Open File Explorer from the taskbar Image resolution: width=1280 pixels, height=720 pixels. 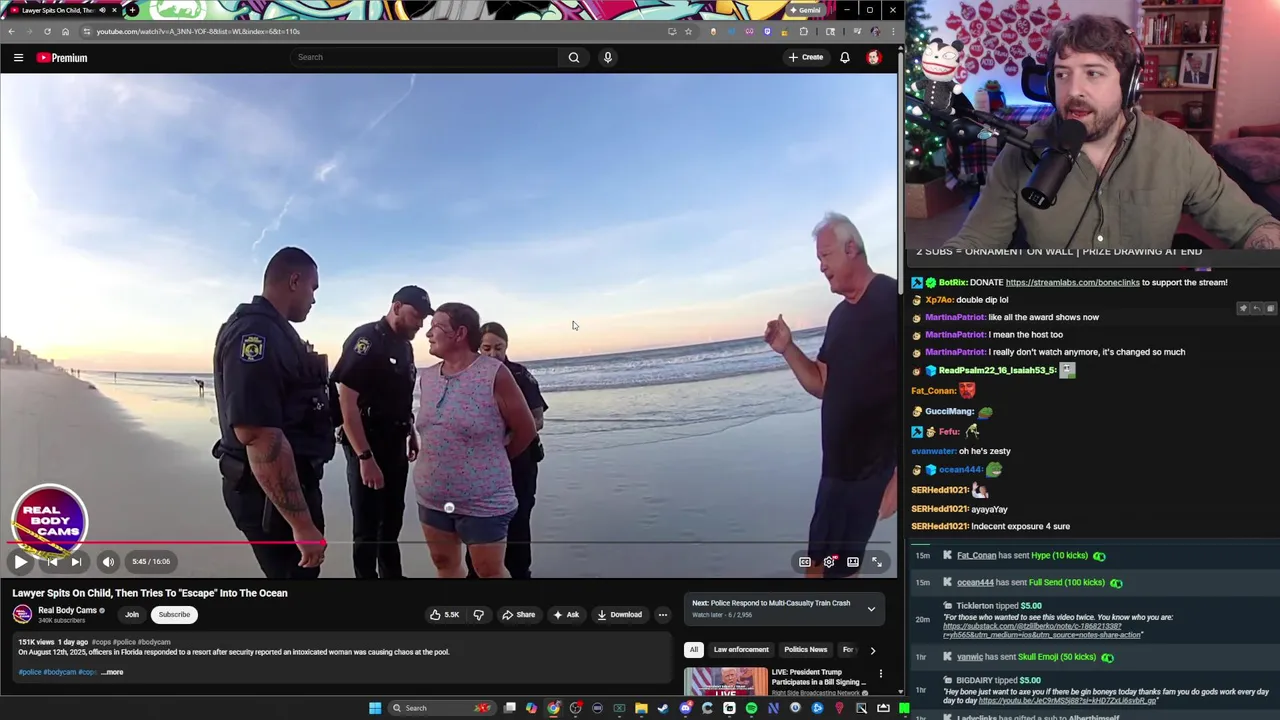[641, 708]
